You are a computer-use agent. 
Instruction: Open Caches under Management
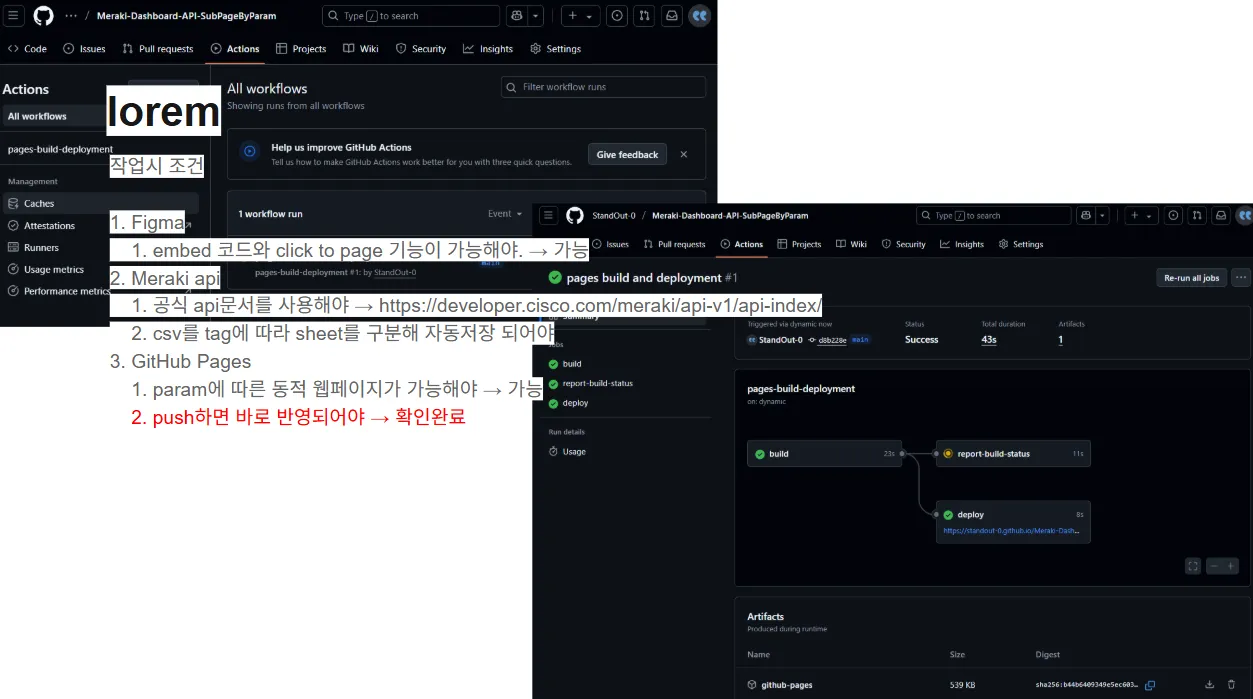coord(100,203)
